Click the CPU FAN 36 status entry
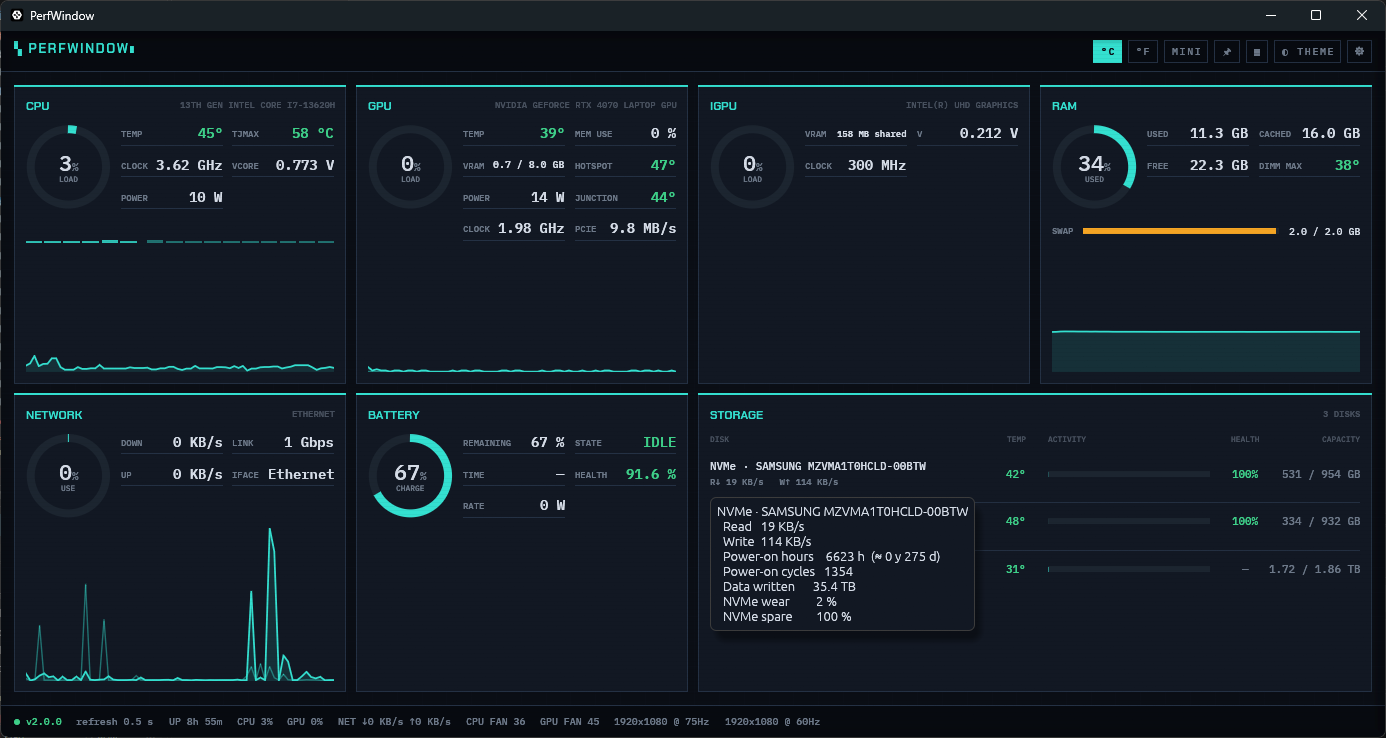Viewport: 1386px width, 738px height. pyautogui.click(x=496, y=722)
